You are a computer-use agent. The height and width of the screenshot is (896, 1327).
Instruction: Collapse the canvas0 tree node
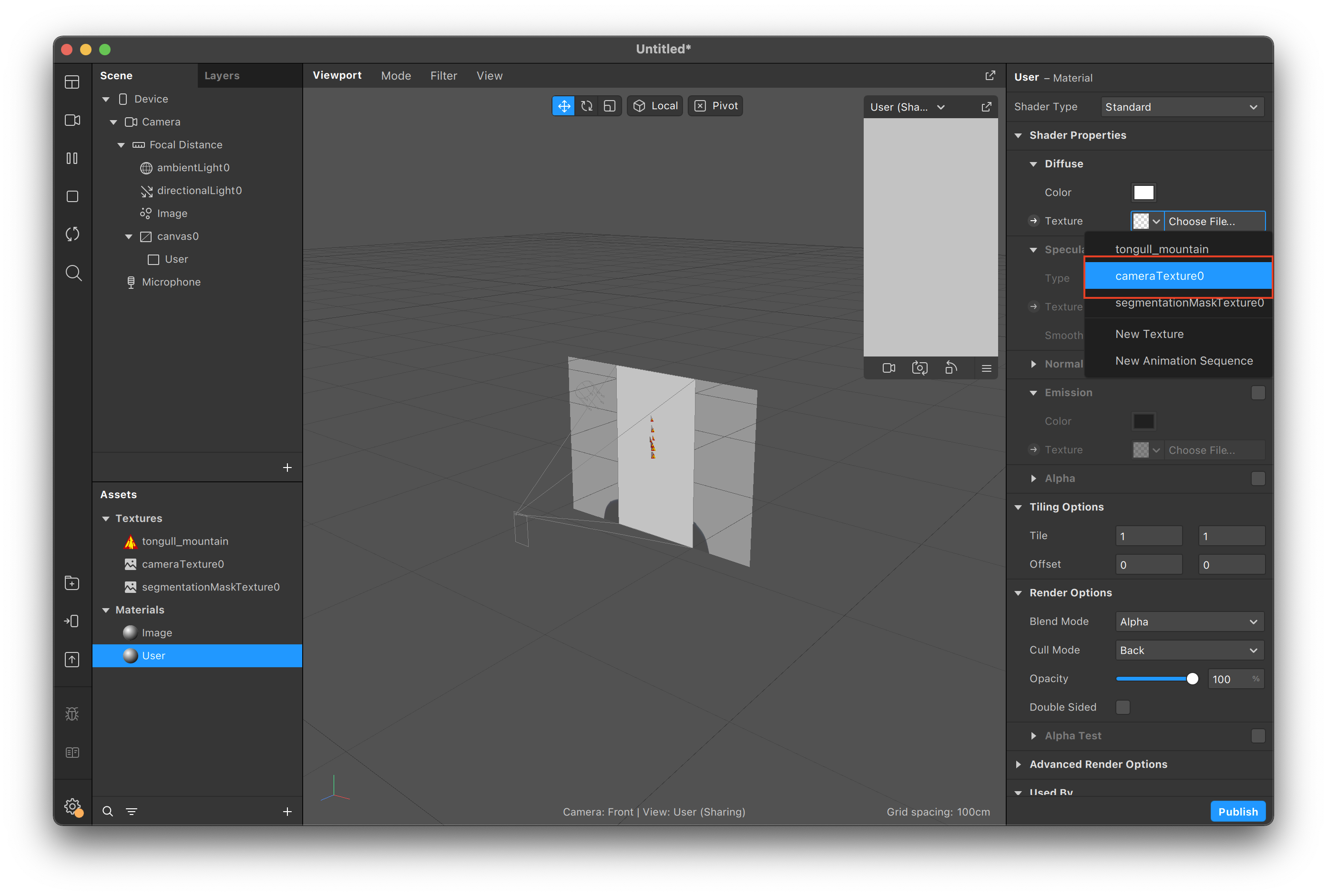click(129, 236)
